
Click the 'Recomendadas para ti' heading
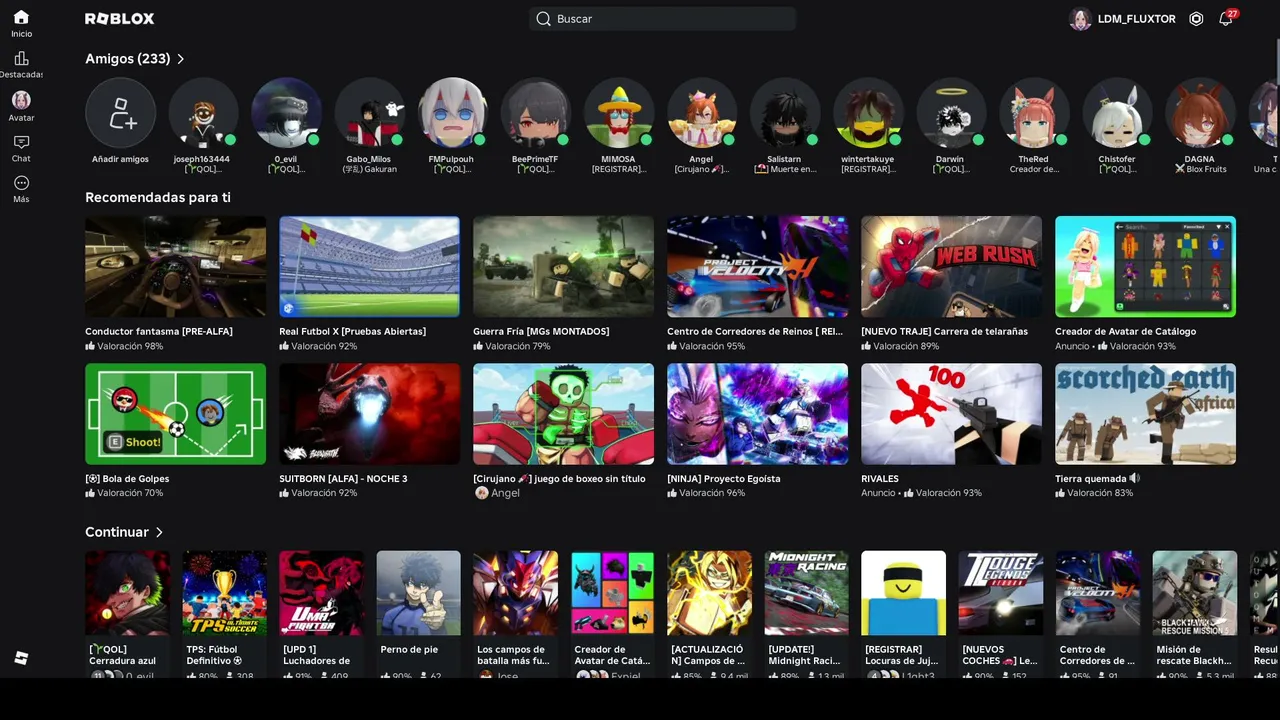click(158, 197)
